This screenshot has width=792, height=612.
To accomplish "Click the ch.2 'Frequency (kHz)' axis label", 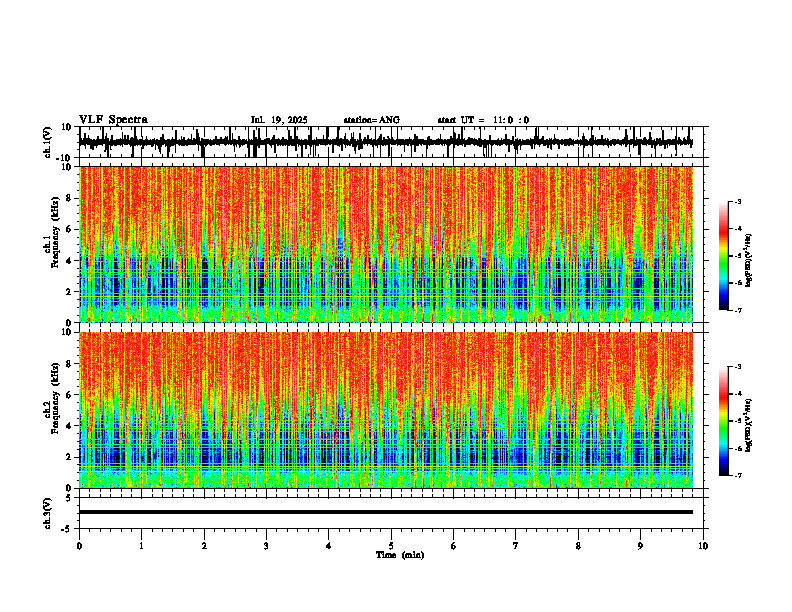I will pyautogui.click(x=55, y=398).
